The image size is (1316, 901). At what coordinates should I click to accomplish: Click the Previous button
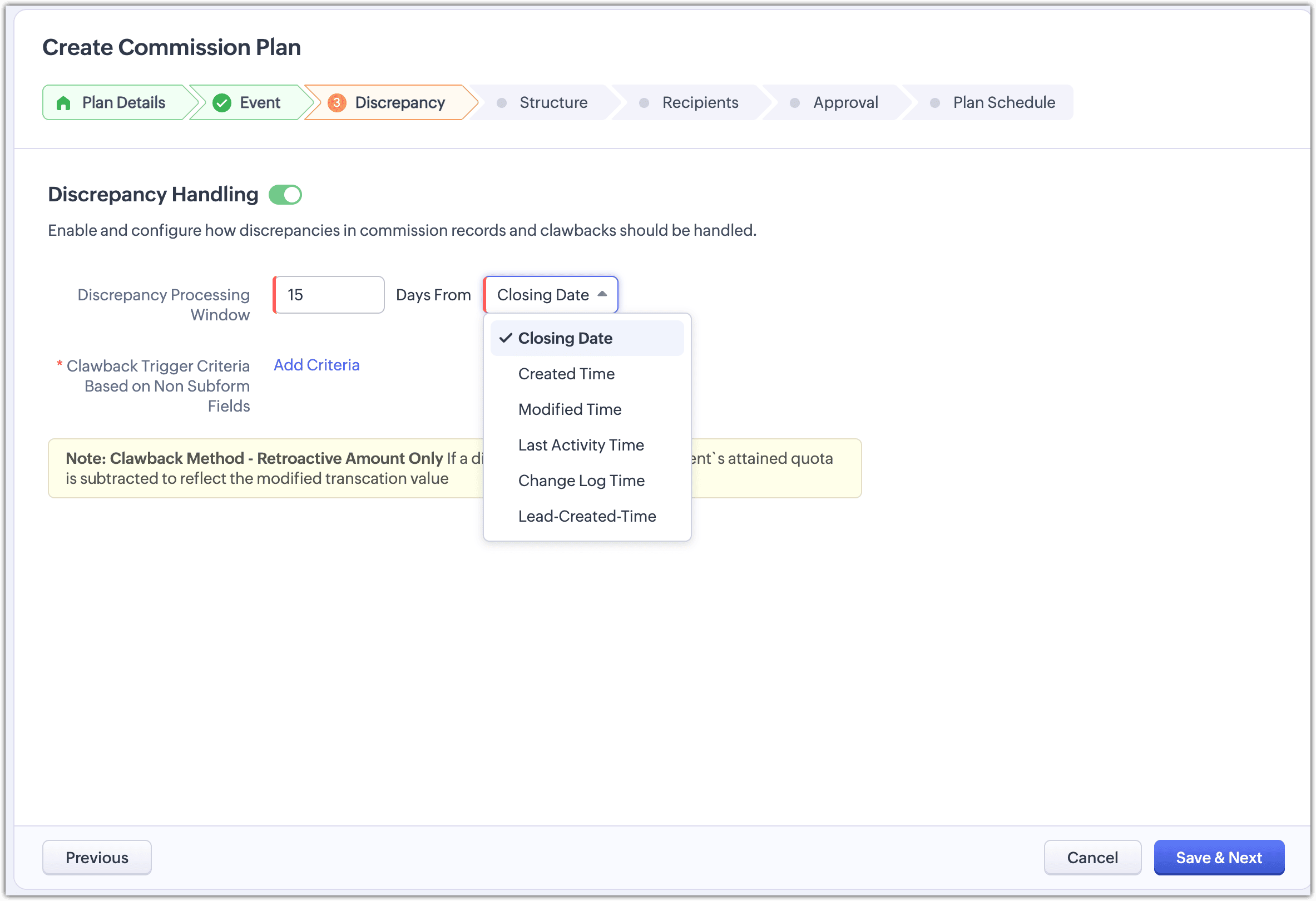click(97, 858)
